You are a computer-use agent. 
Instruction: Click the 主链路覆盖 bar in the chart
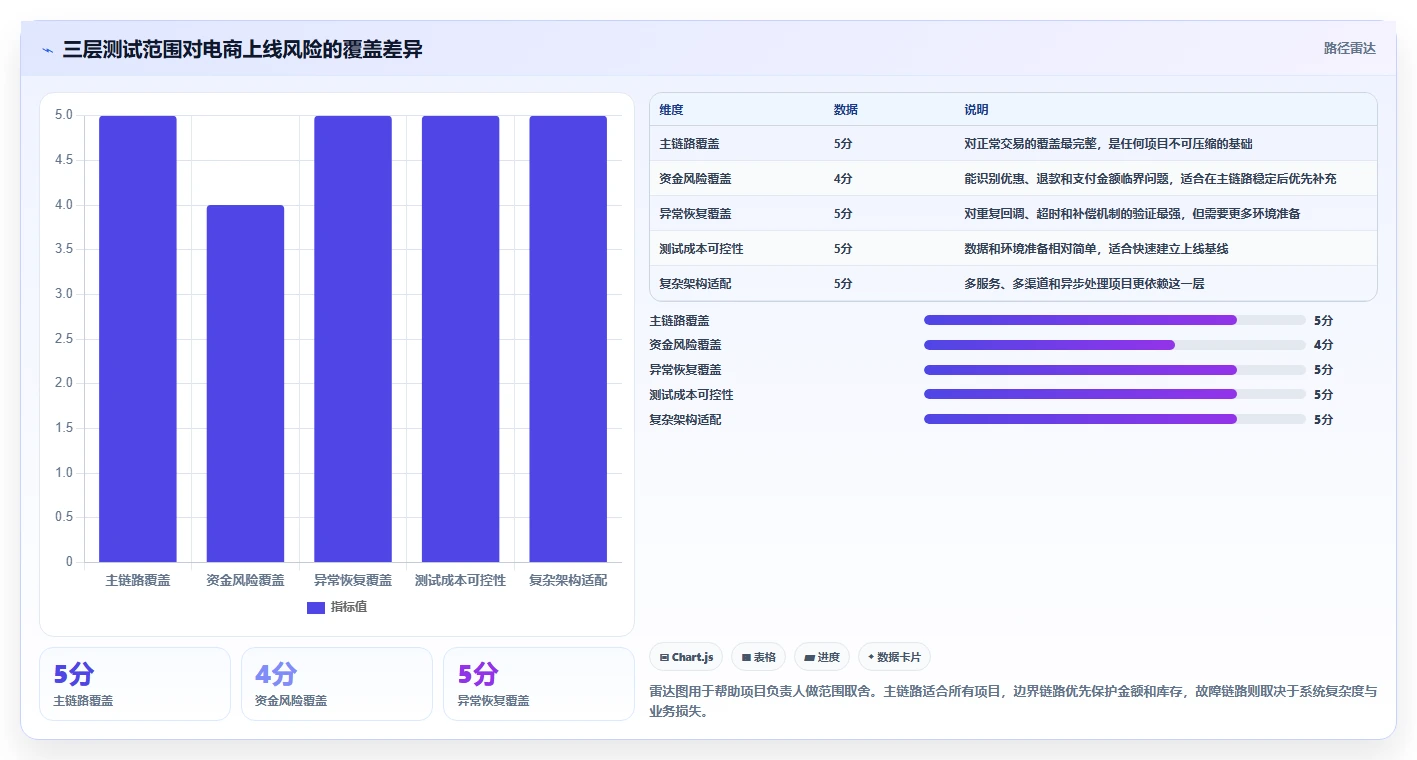coord(138,339)
